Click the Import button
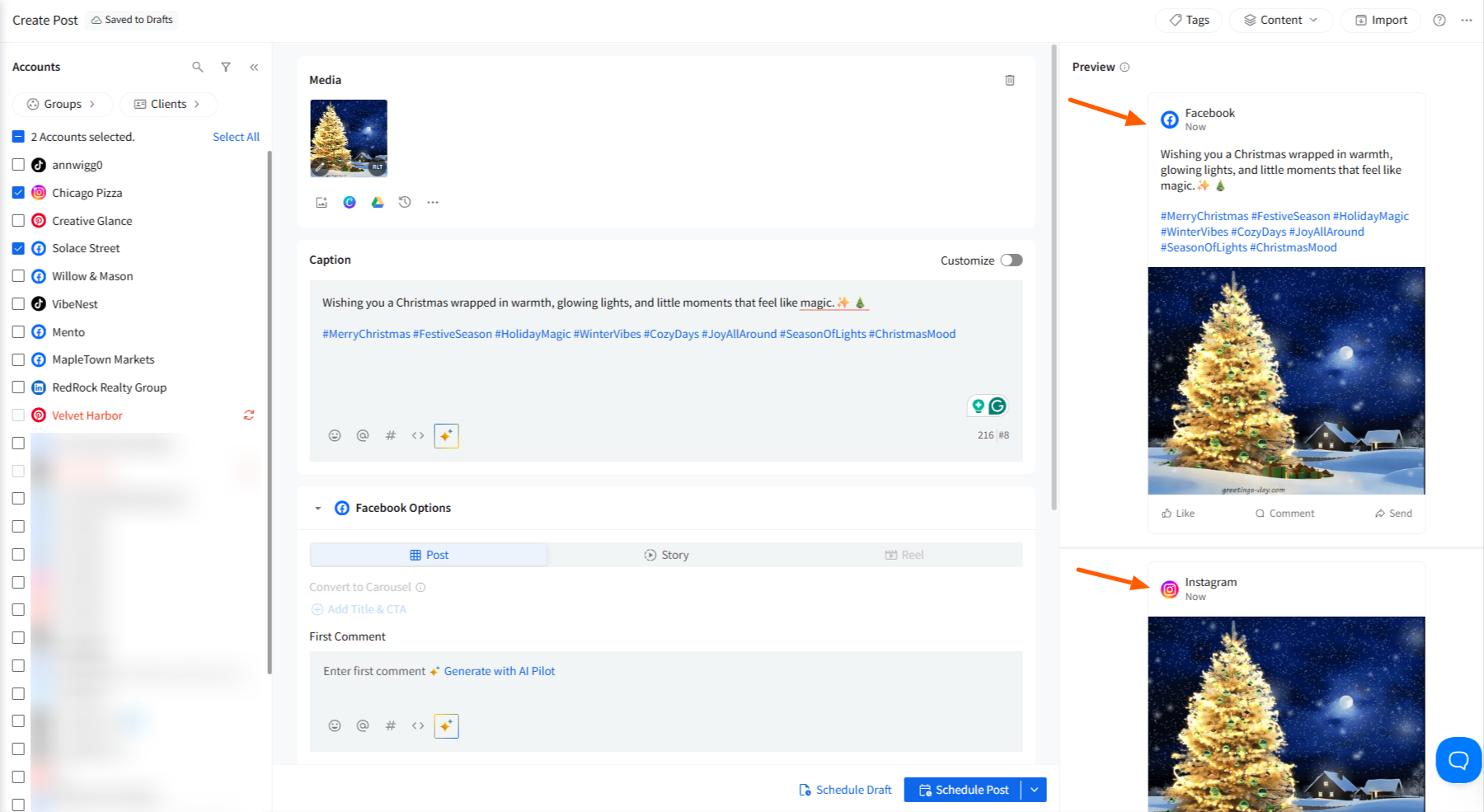The width and height of the screenshot is (1484, 812). coord(1381,20)
